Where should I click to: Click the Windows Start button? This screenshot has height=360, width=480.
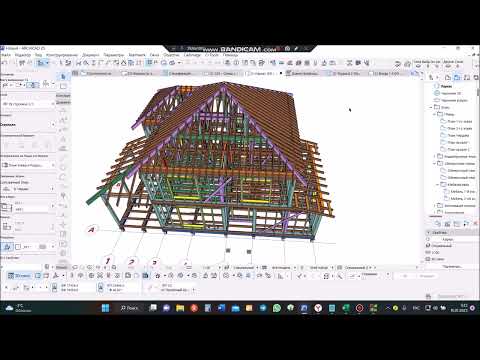105,308
